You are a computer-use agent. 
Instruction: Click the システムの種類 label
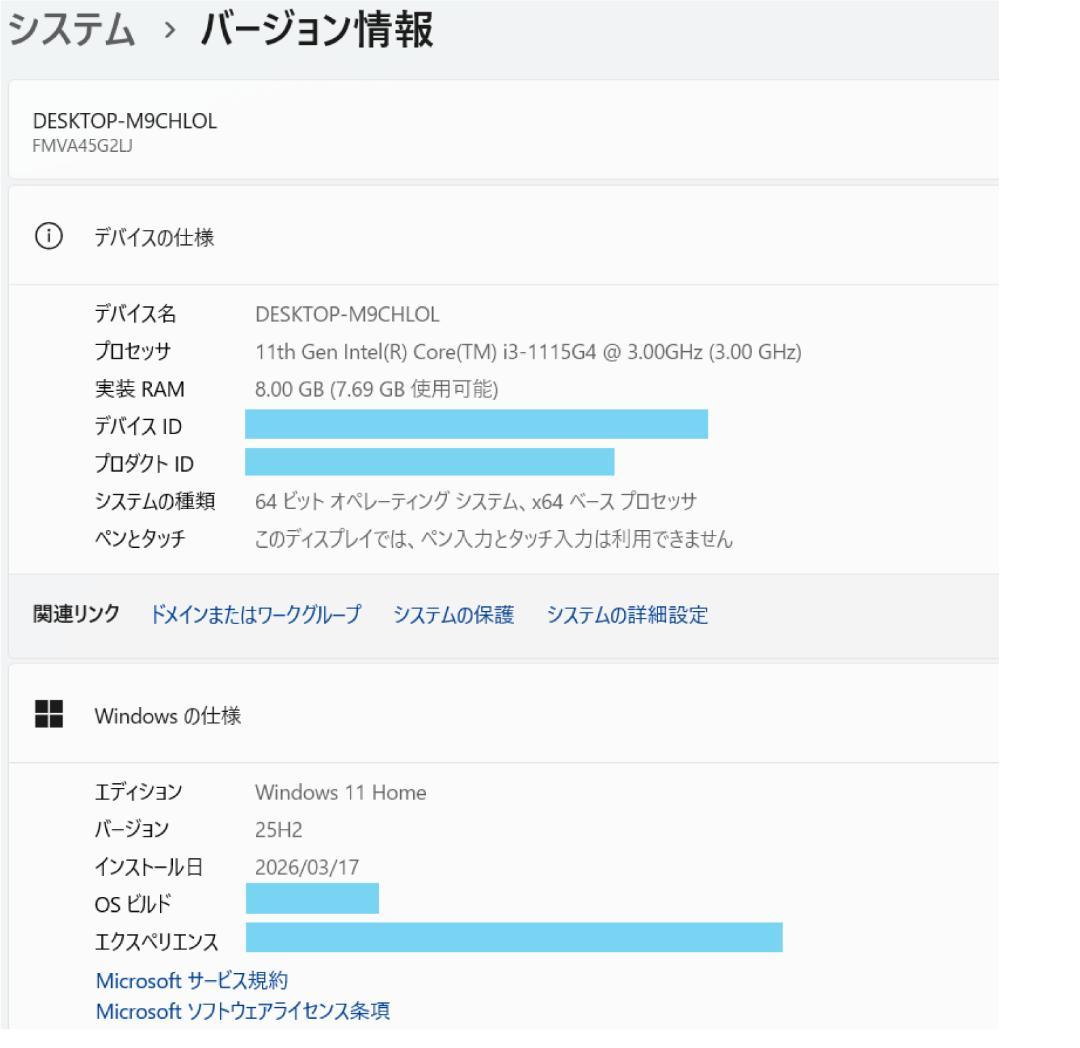[x=155, y=501]
